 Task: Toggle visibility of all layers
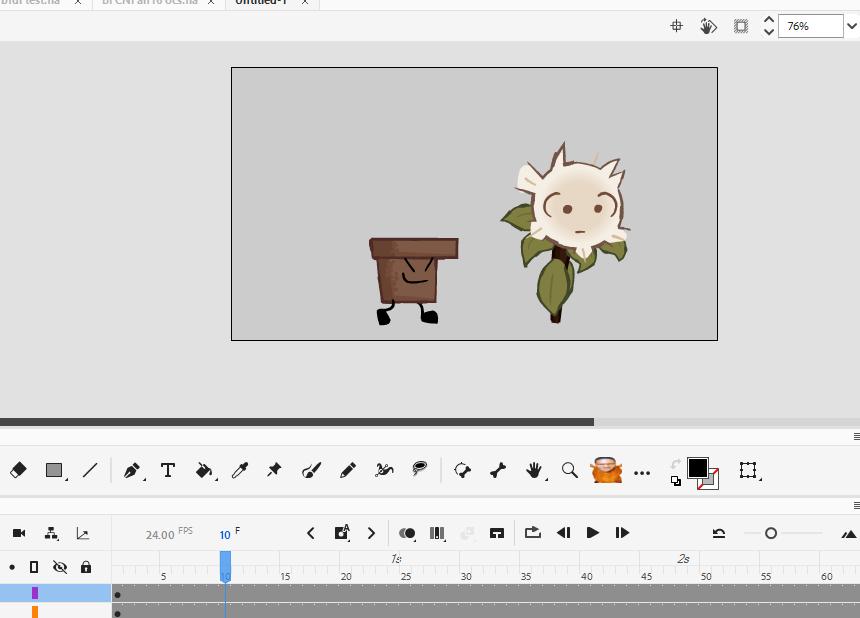(x=60, y=567)
